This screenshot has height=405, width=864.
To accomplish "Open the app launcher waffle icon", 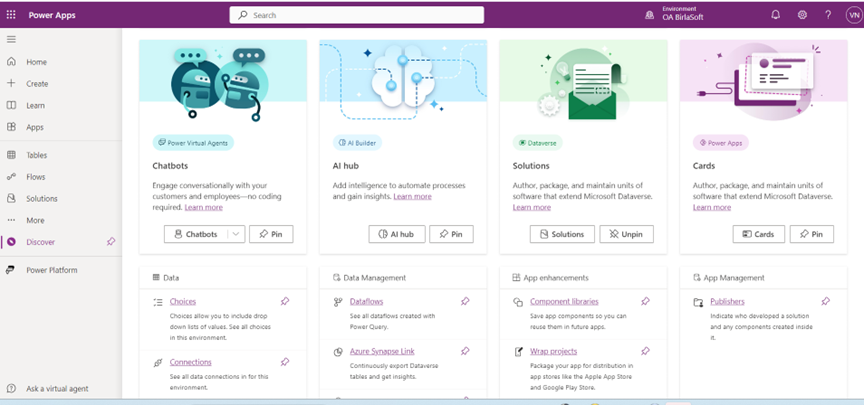I will (11, 15).
